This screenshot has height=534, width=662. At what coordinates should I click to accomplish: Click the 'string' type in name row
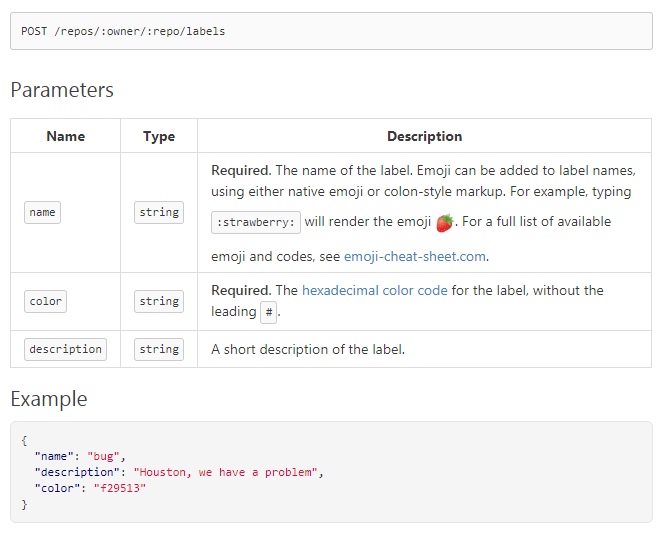[159, 212]
